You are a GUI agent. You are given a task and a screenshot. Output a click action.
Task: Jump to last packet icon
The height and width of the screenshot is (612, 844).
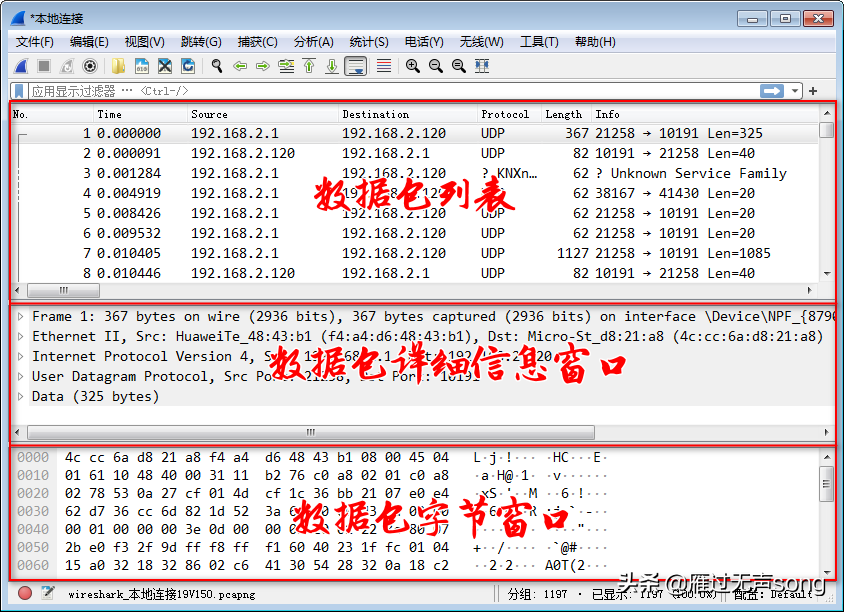(332, 66)
